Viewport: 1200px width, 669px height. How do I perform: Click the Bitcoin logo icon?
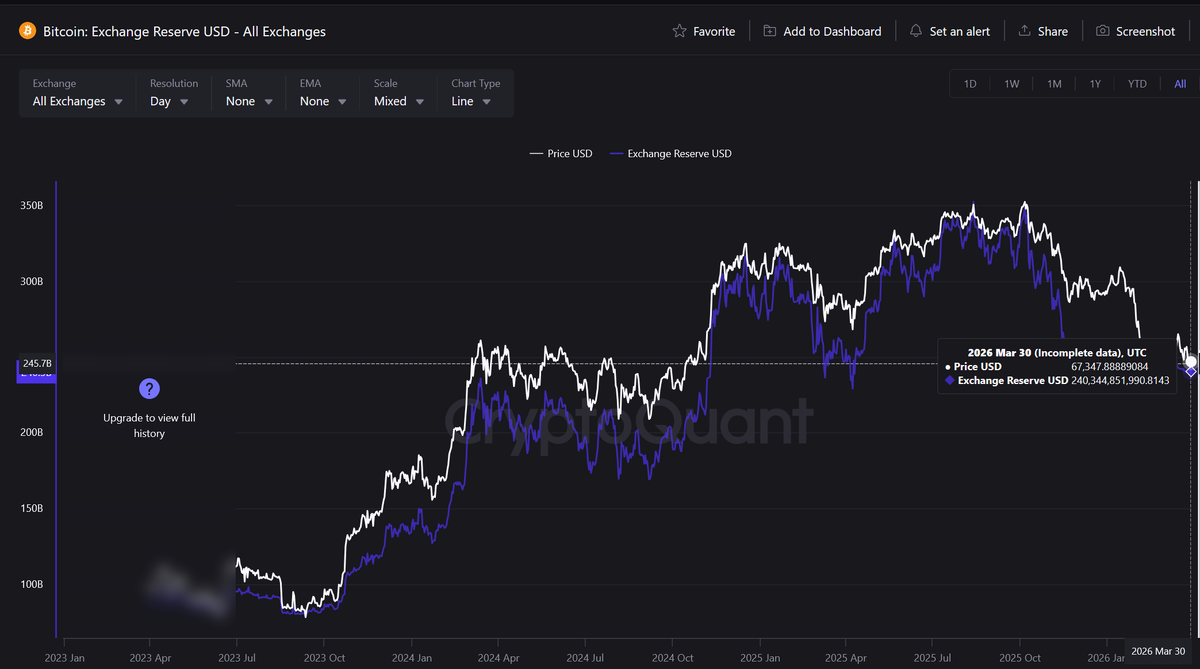pos(27,31)
